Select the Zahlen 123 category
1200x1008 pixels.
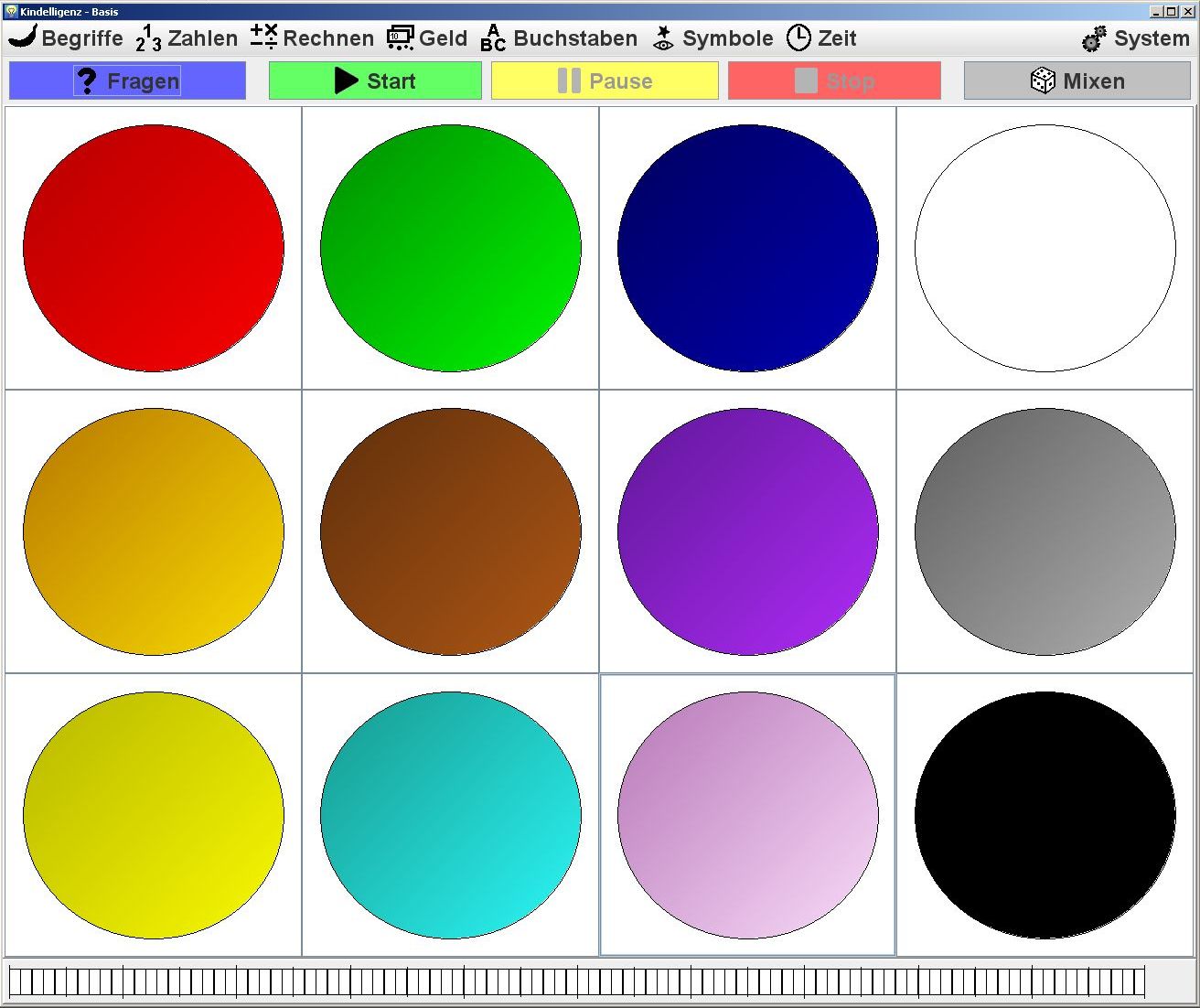pos(187,38)
